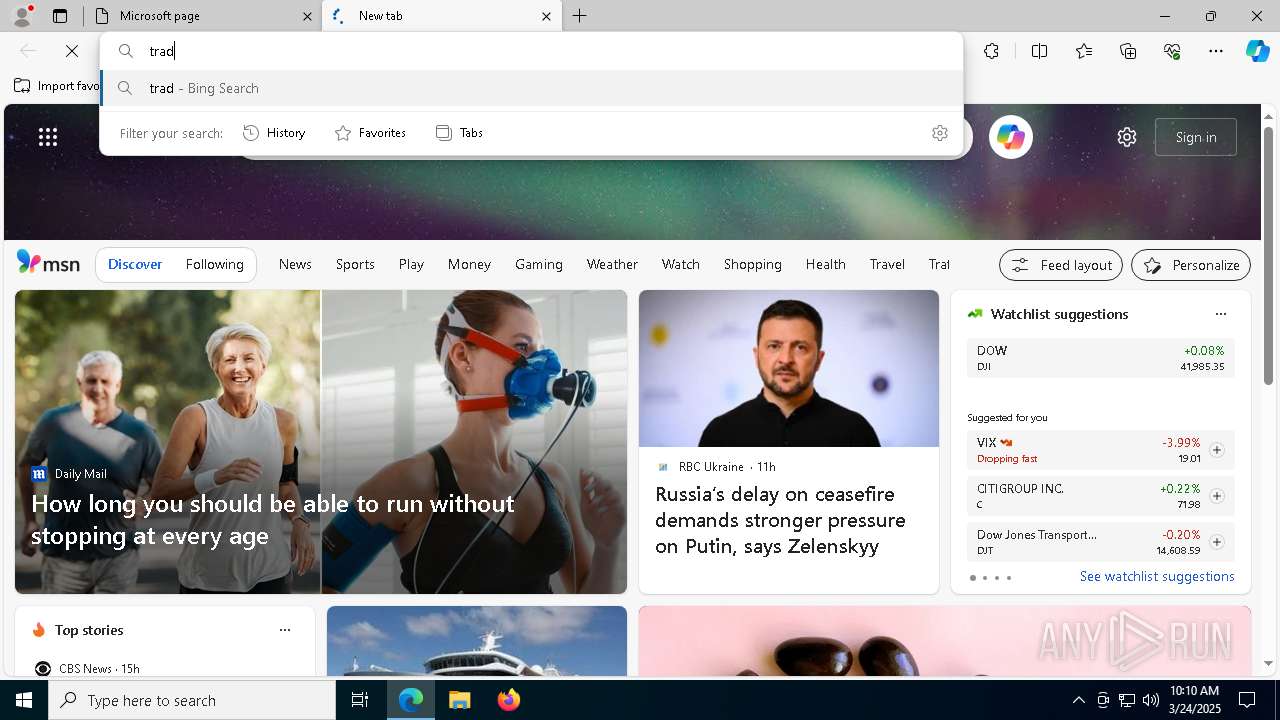Screen dimensions: 1280x720
Task: Open Collections toolbar icon
Action: (1128, 51)
